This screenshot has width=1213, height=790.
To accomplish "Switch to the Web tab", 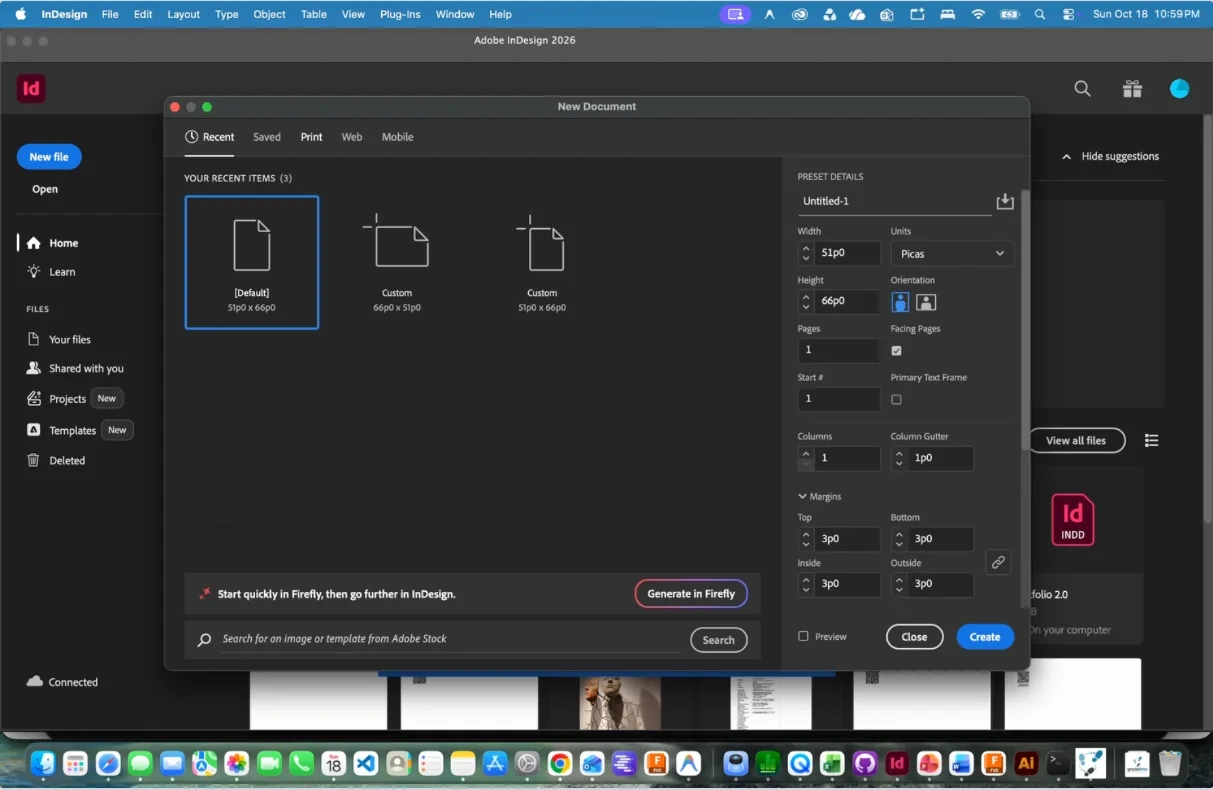I will [x=352, y=137].
